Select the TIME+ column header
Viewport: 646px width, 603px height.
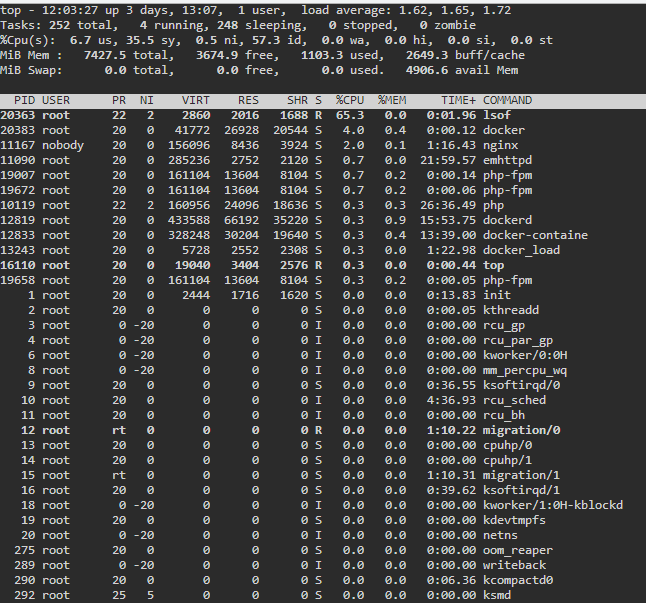coord(459,100)
